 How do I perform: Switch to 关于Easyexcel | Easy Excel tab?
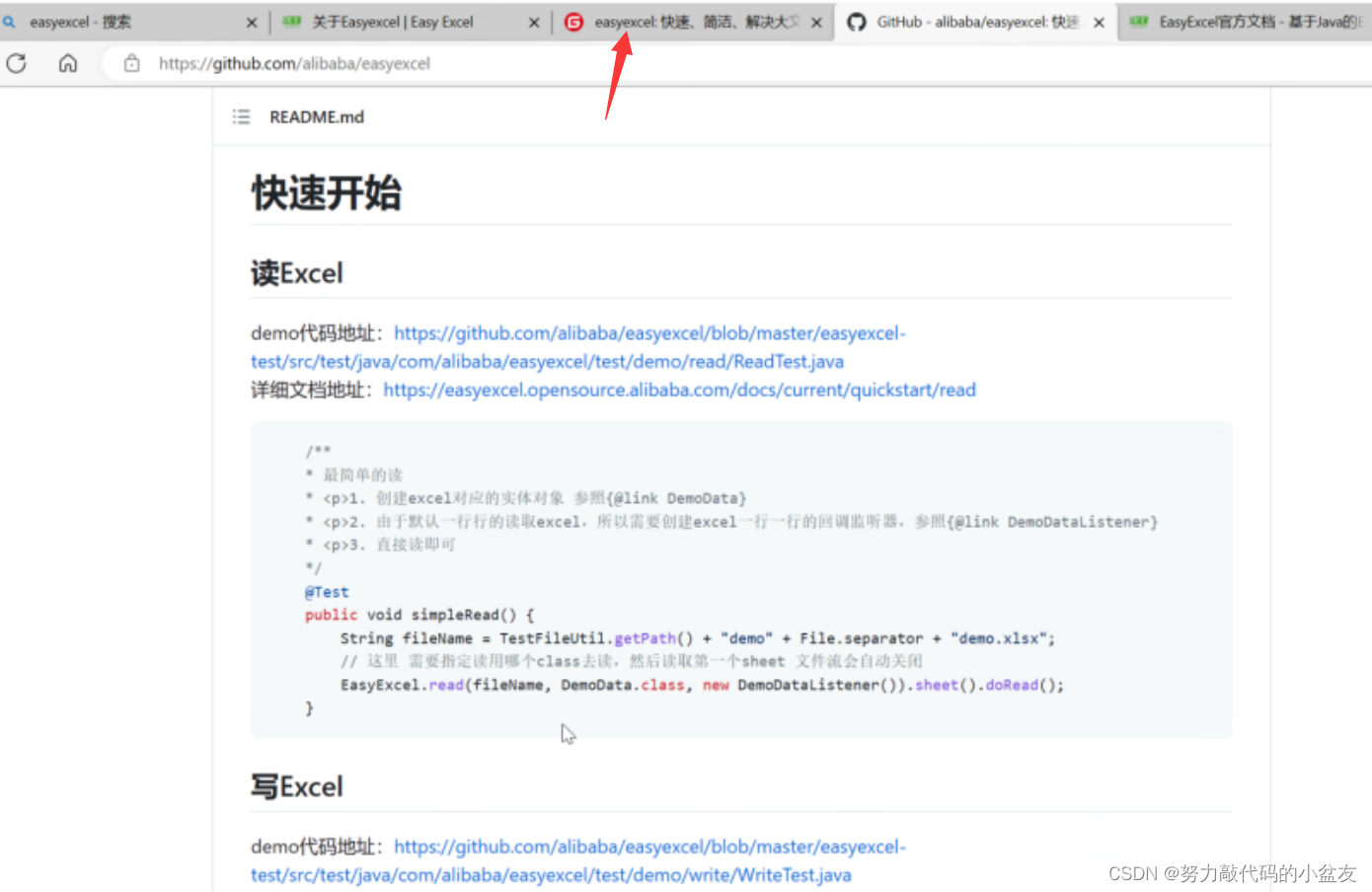point(411,22)
